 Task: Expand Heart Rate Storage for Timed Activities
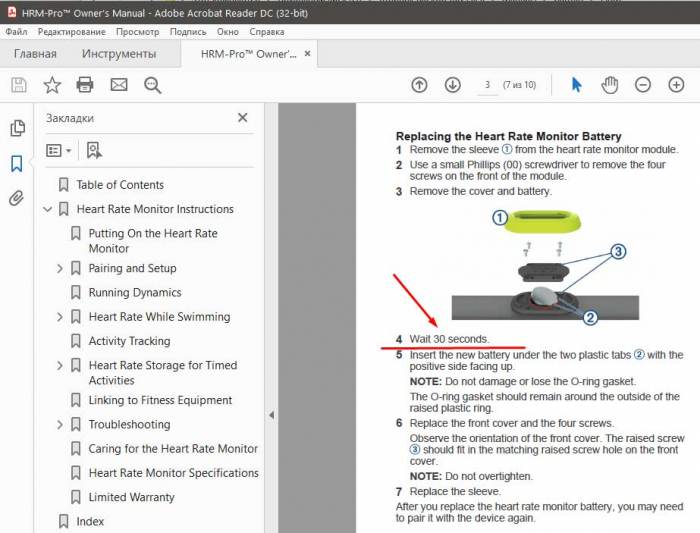[60, 366]
